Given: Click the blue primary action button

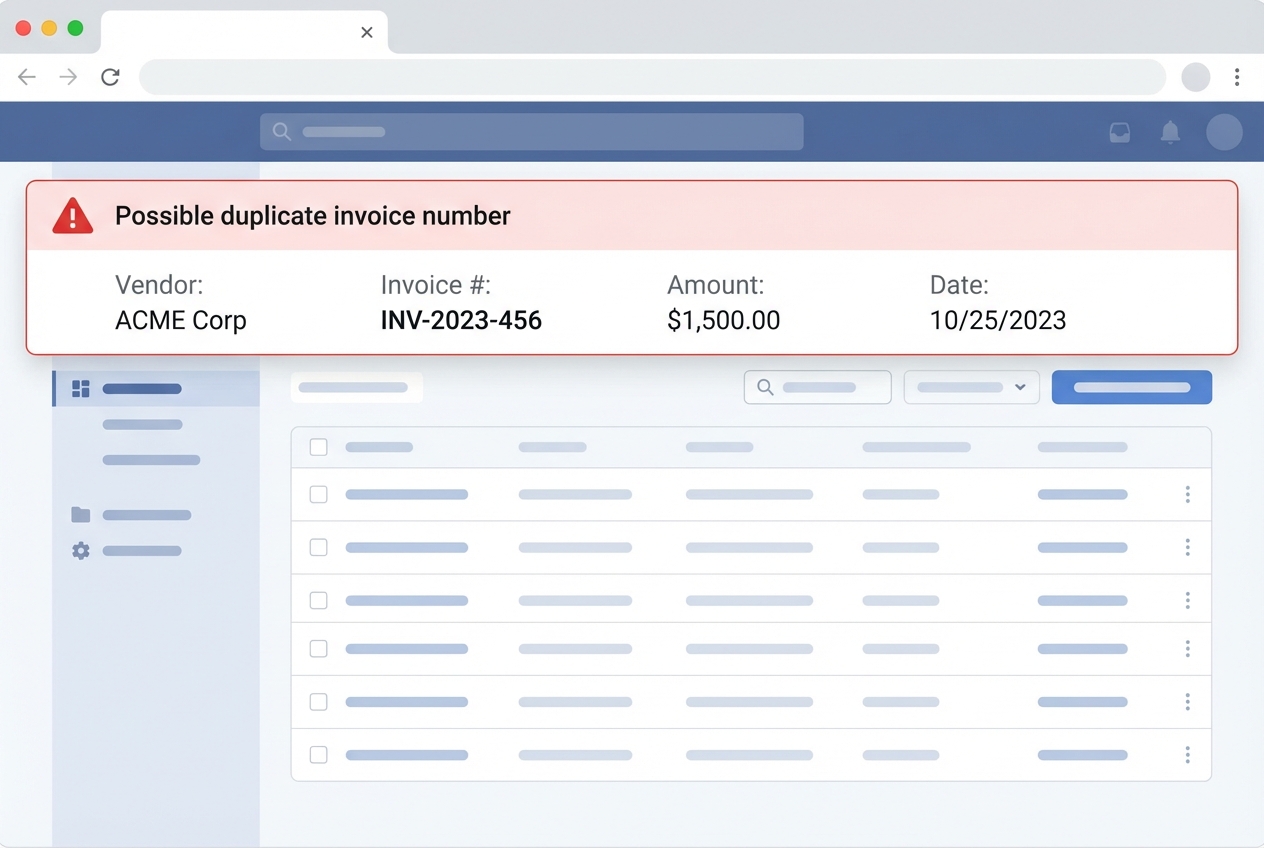Looking at the screenshot, I should [x=1131, y=387].
